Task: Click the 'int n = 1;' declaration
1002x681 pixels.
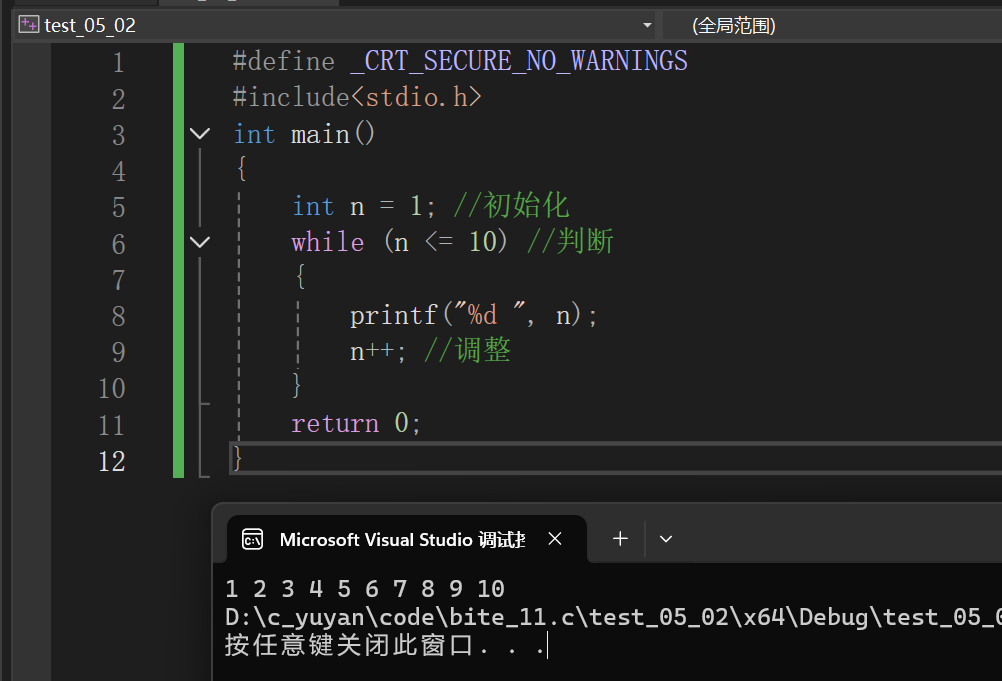Action: click(x=363, y=206)
